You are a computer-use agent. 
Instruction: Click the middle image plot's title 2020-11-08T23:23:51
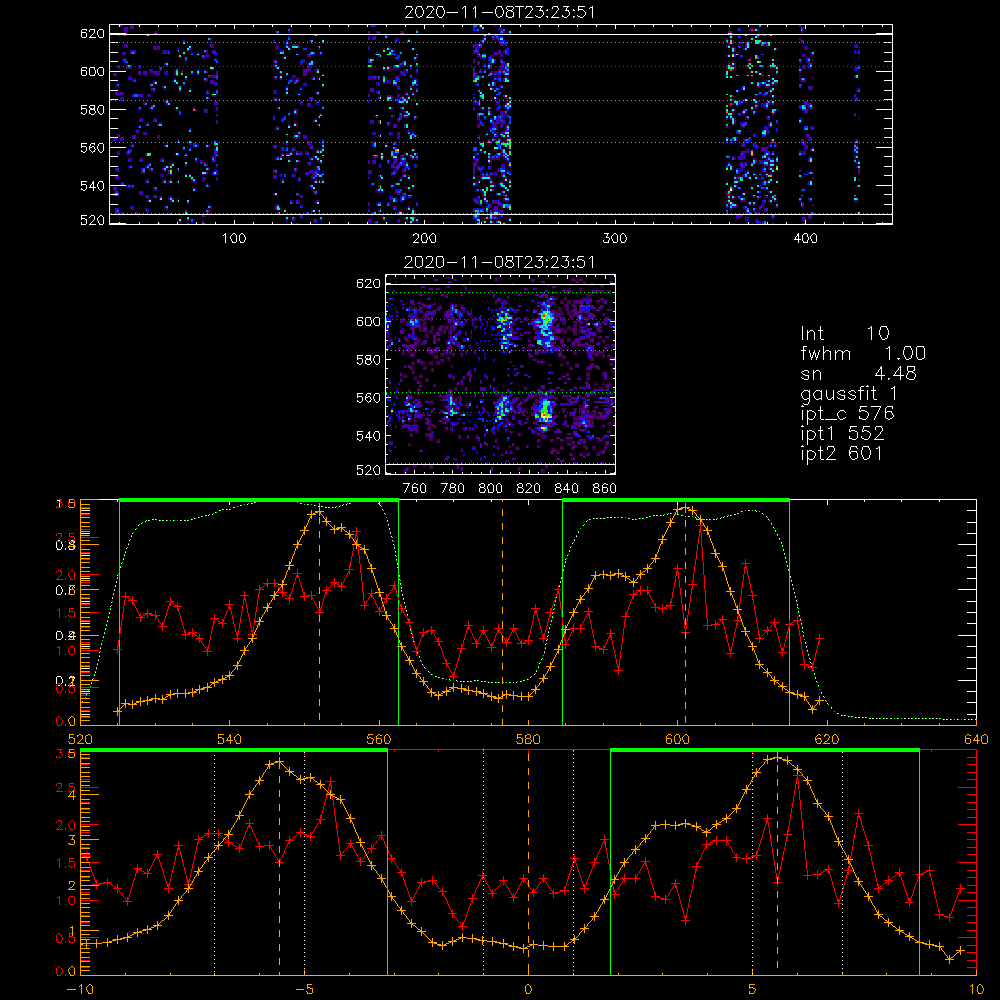pyautogui.click(x=499, y=262)
